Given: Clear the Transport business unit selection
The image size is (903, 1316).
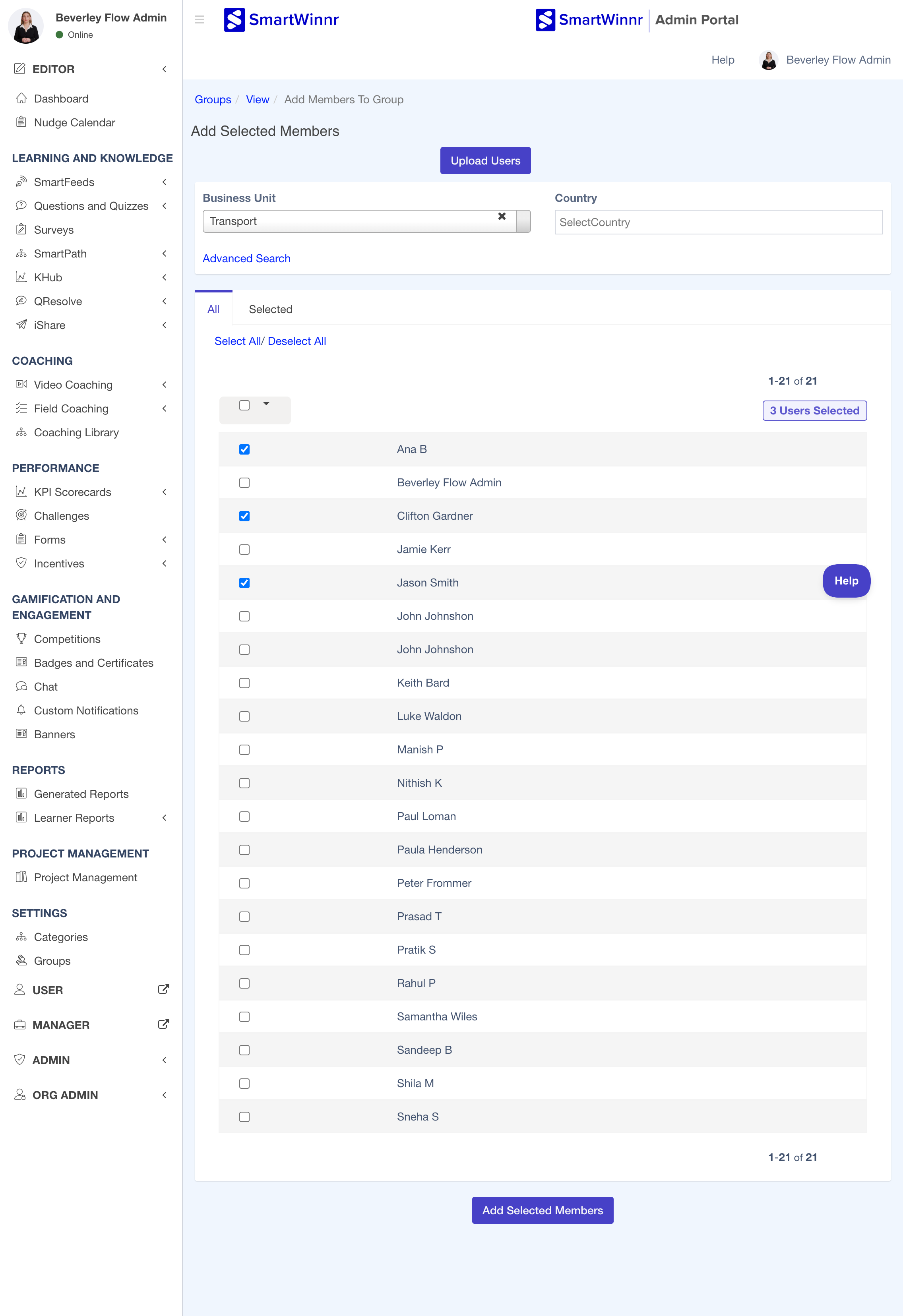Looking at the screenshot, I should [x=501, y=216].
